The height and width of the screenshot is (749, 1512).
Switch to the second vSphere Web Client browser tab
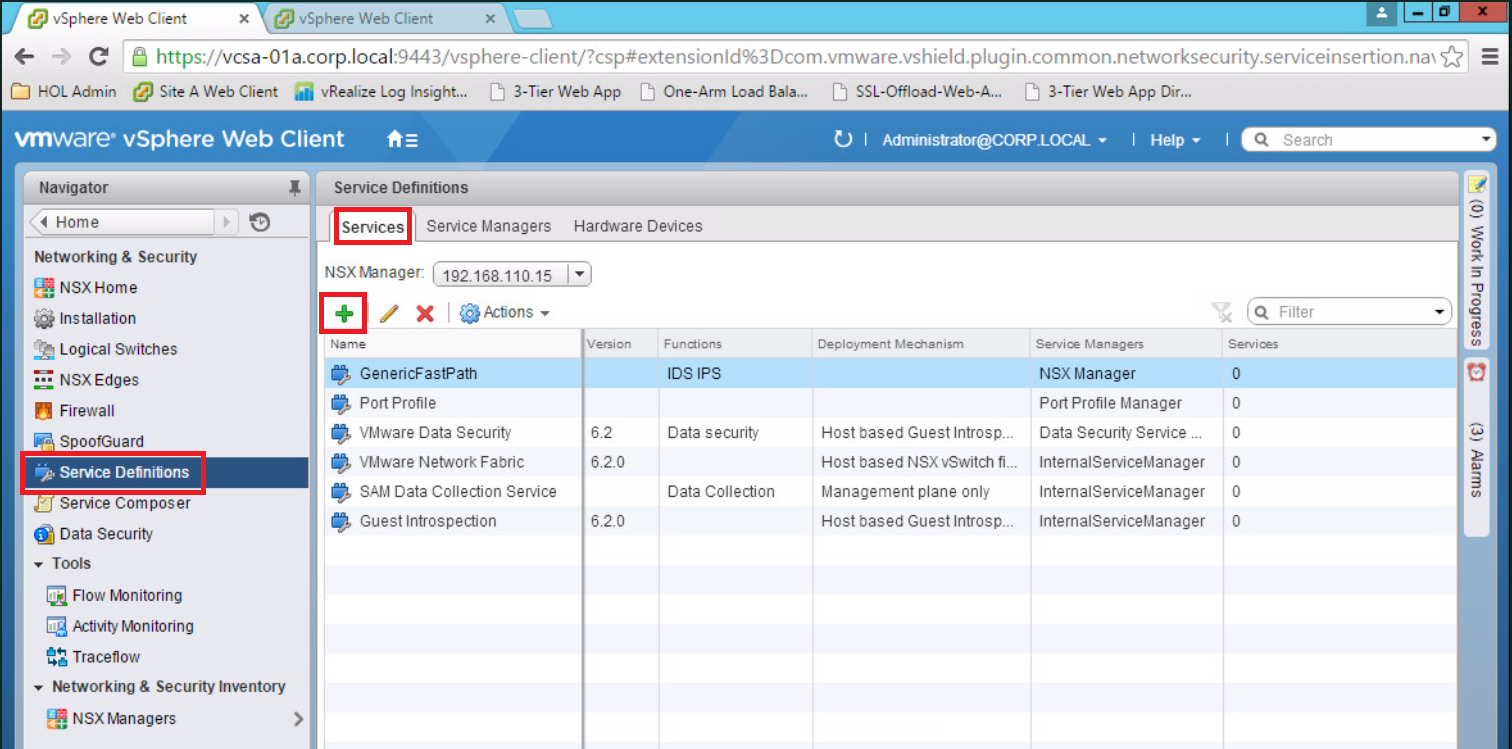(x=385, y=18)
